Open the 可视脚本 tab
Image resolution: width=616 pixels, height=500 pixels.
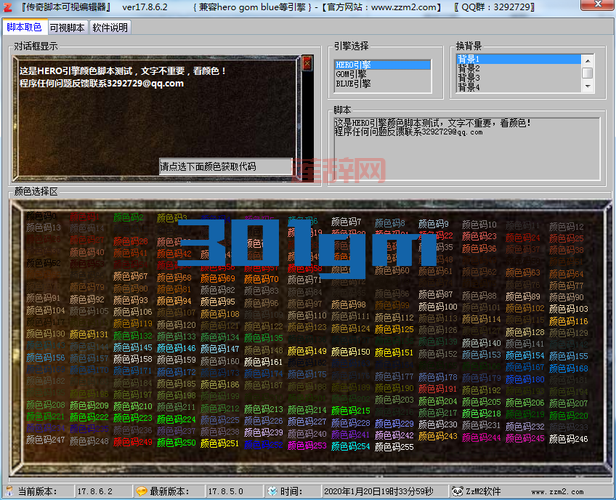[x=67, y=27]
